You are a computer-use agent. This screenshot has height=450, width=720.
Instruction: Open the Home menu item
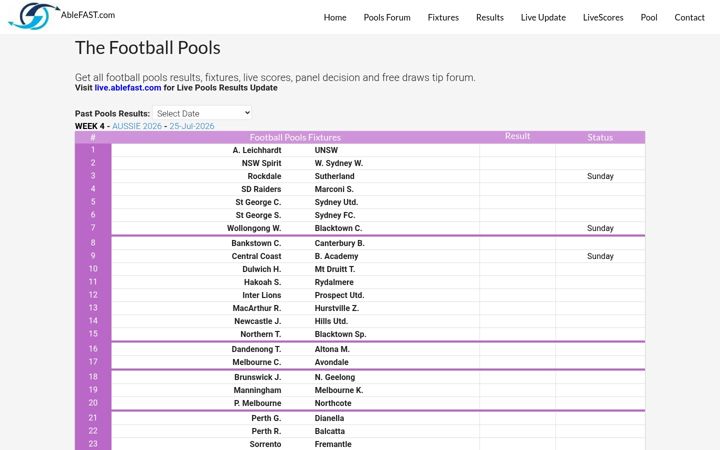click(335, 17)
